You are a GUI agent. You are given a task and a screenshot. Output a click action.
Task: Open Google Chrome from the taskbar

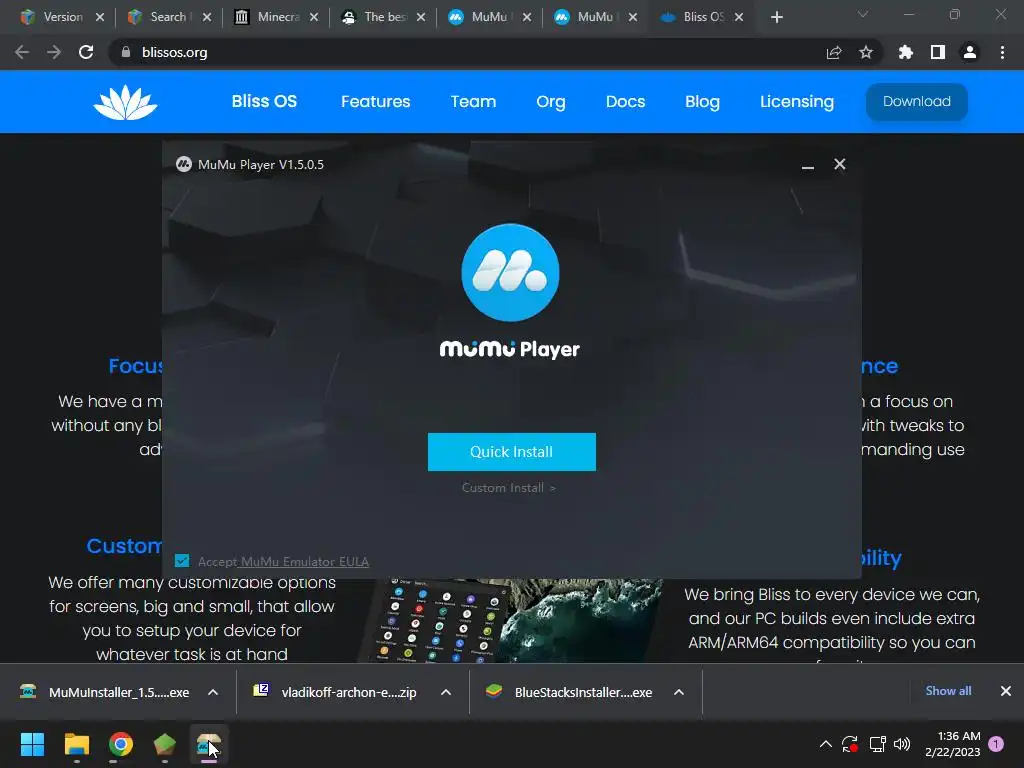(x=121, y=744)
